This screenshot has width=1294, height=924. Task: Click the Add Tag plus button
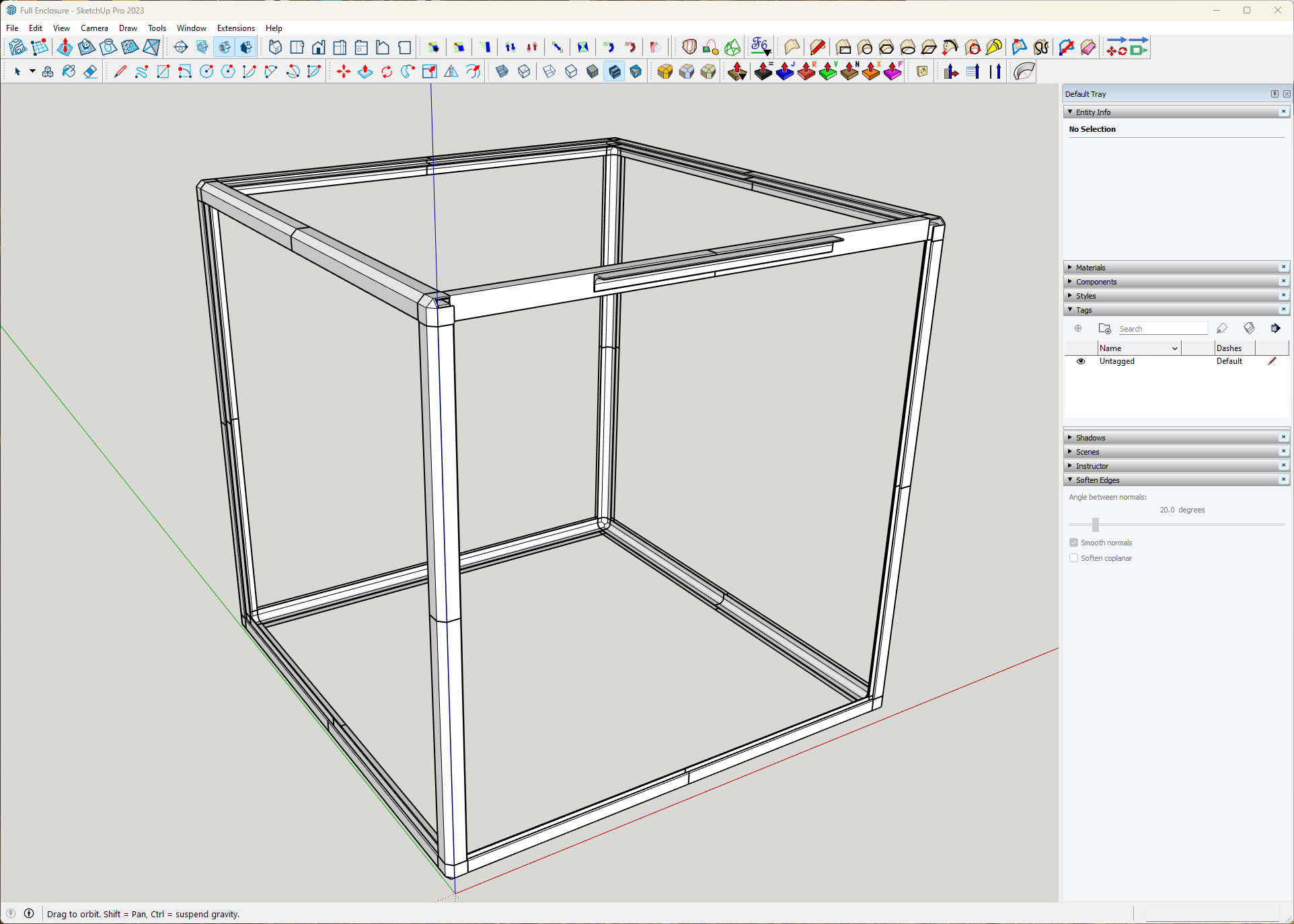[x=1078, y=329]
